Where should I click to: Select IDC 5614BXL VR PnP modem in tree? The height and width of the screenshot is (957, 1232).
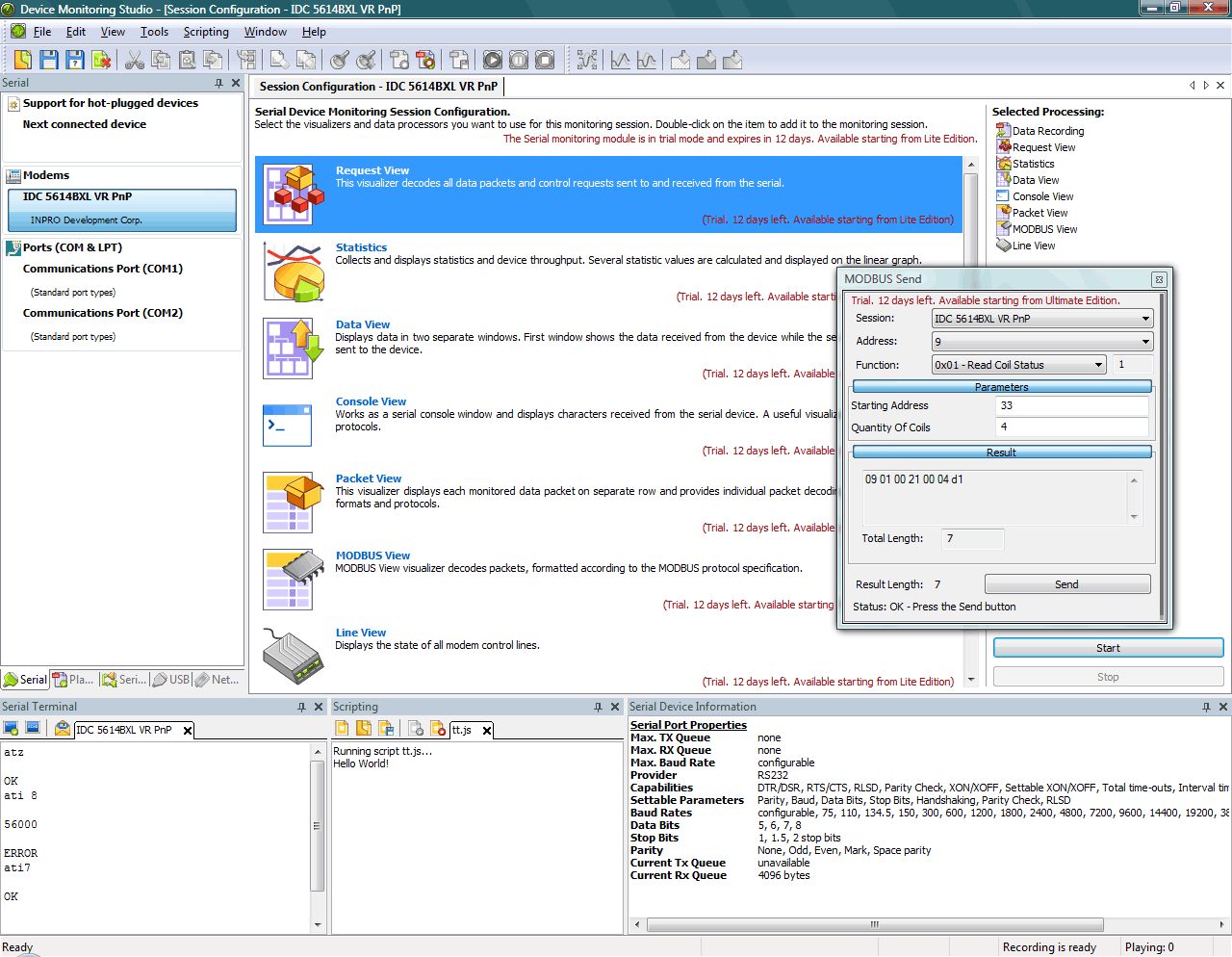click(121, 209)
